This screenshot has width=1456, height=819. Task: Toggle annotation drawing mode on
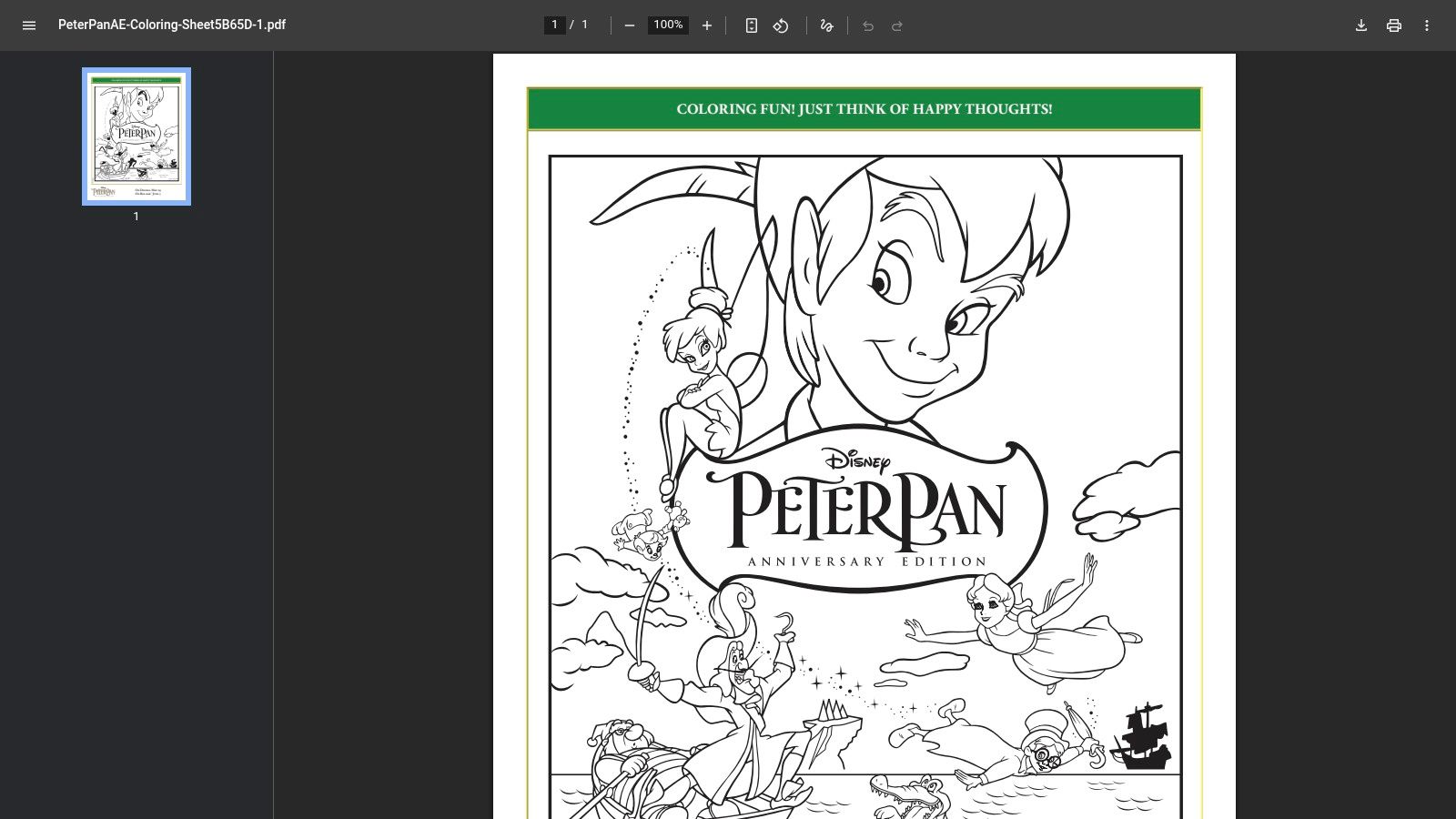(x=825, y=25)
